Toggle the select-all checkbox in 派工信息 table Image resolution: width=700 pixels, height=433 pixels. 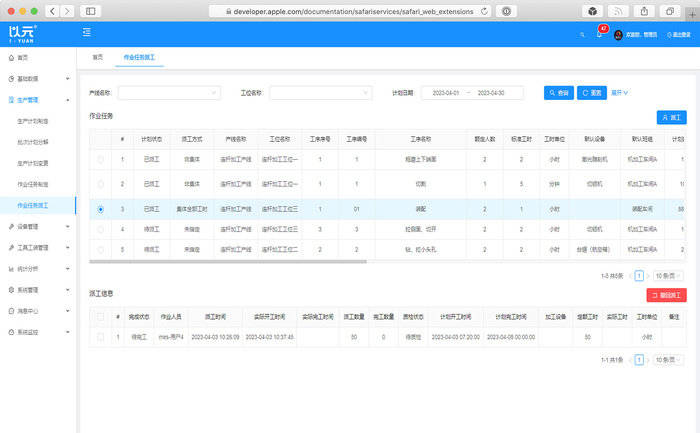(100, 316)
